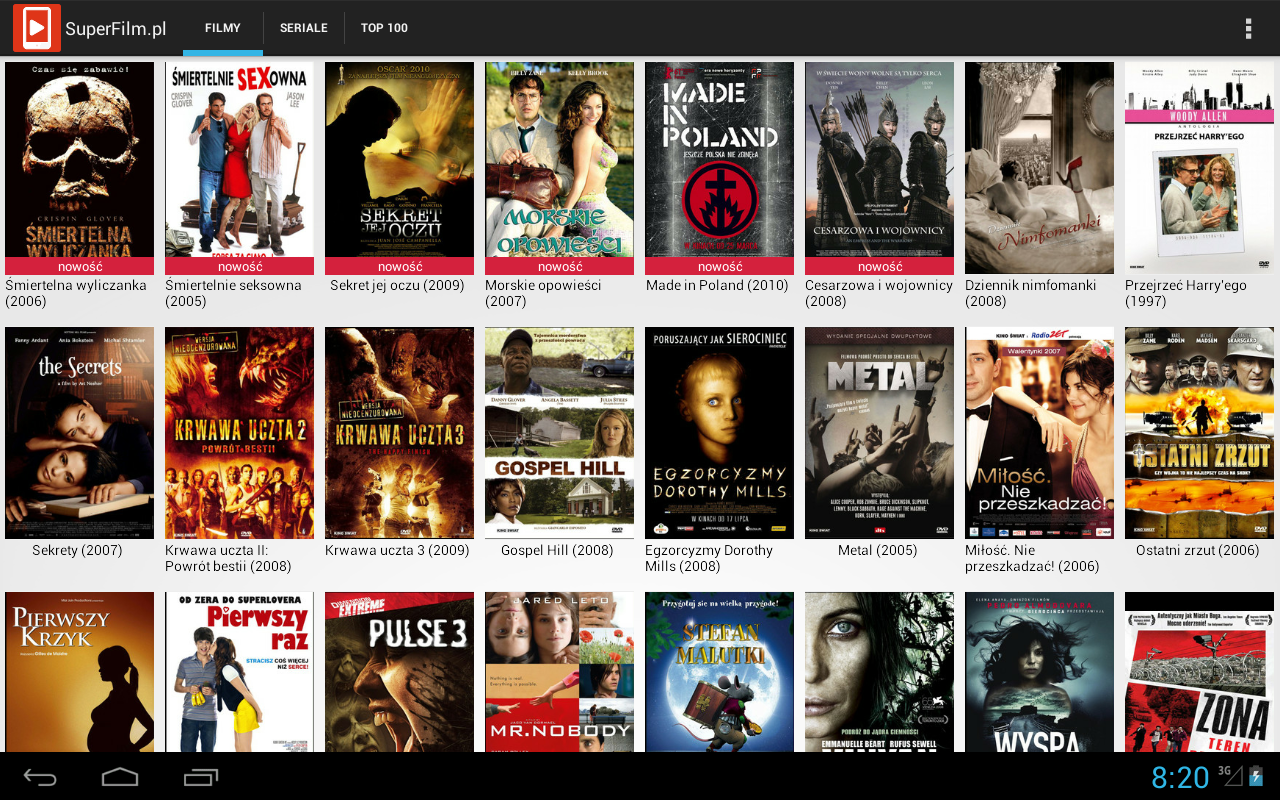1280x800 pixels.
Task: Open the Morskie opowieści poster
Action: [x=560, y=168]
